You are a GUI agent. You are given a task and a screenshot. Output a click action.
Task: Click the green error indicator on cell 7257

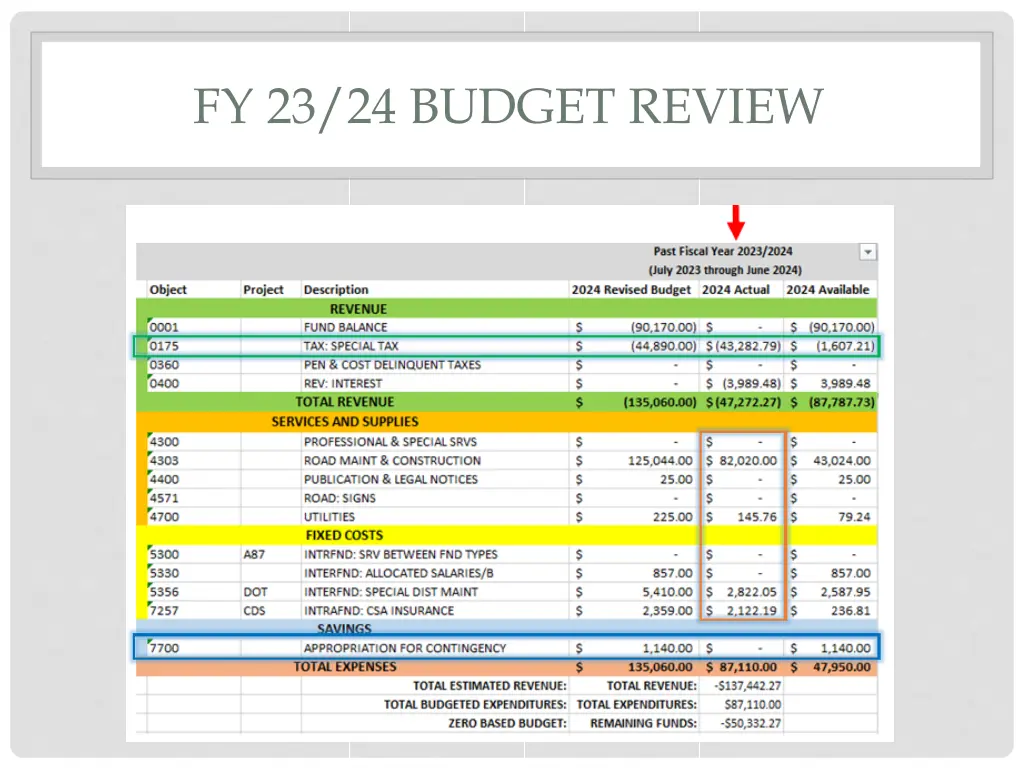(x=148, y=605)
